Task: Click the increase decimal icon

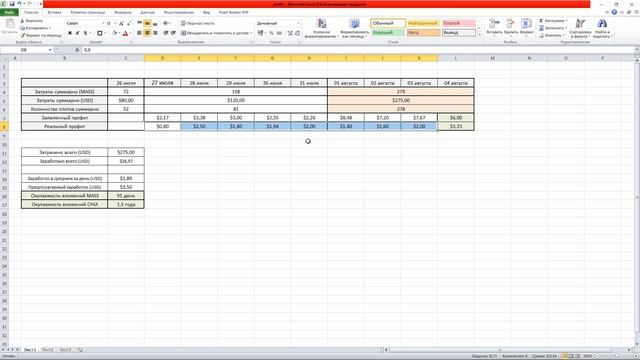Action: coord(290,33)
